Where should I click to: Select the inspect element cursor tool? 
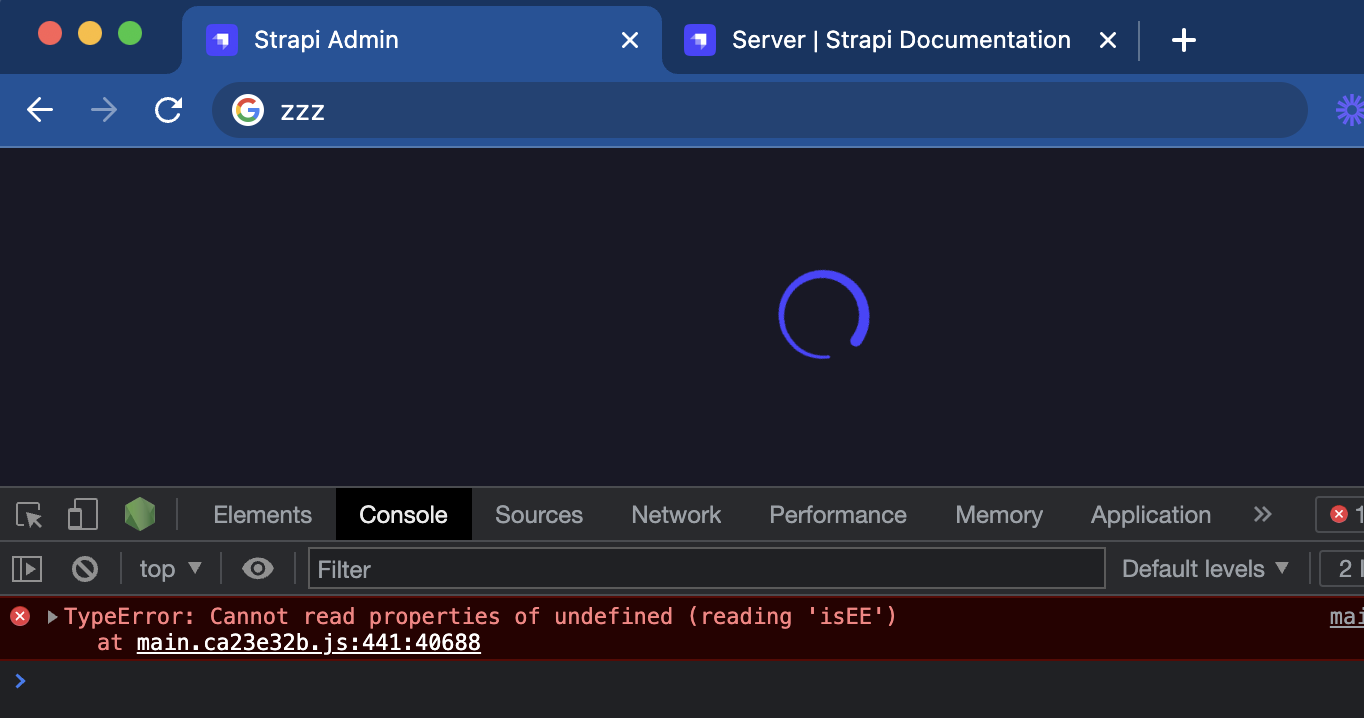click(x=28, y=514)
